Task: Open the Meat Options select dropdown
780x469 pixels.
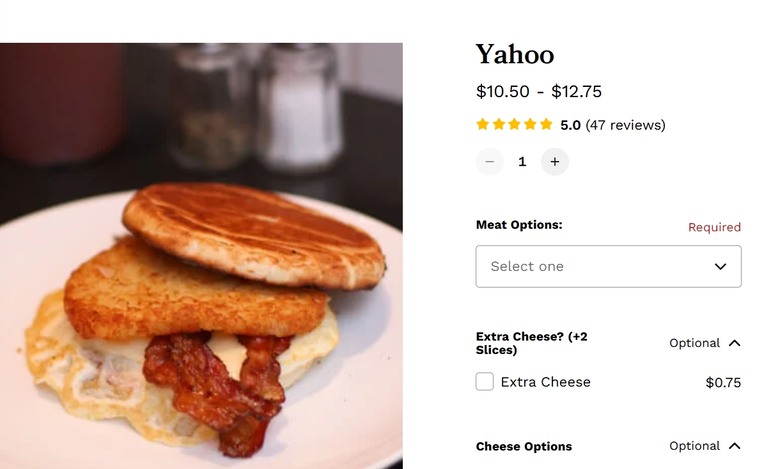Action: (x=608, y=266)
